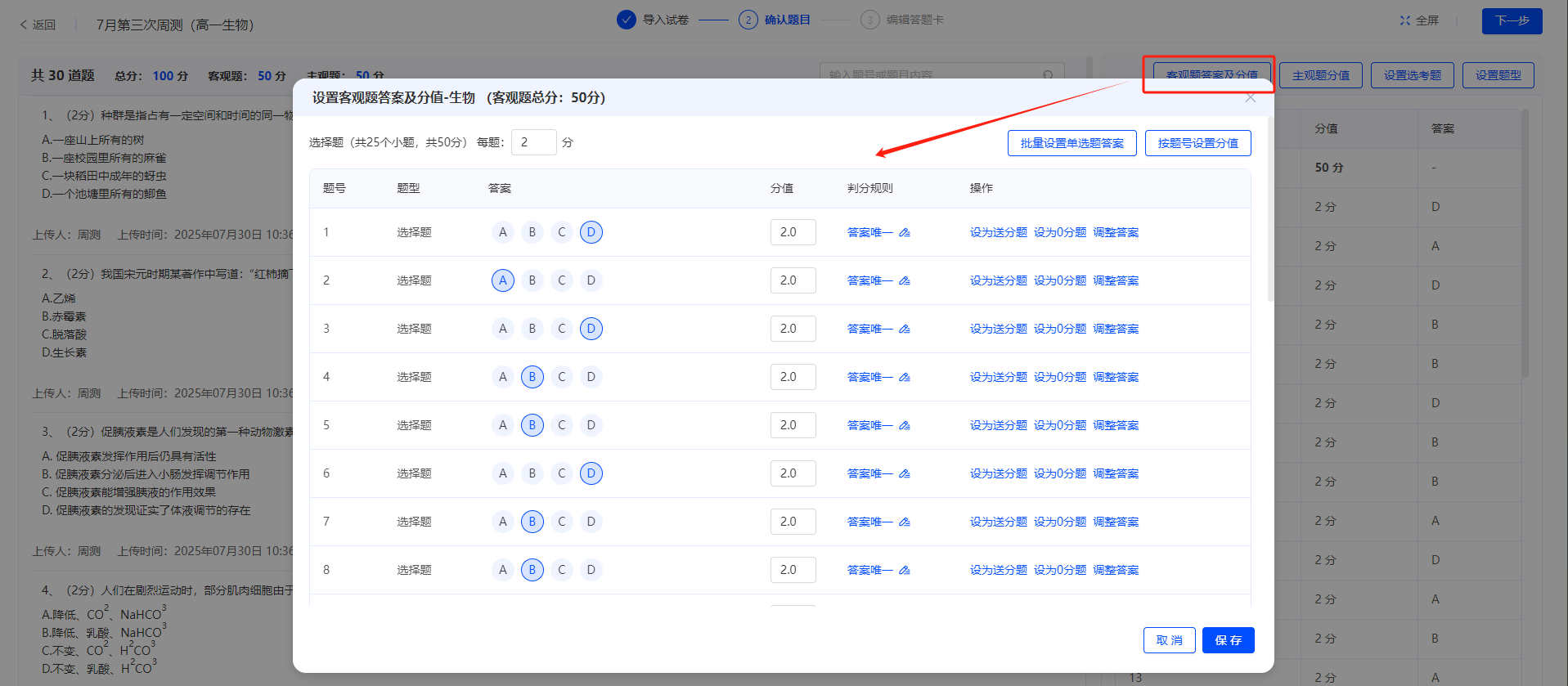Click the per-question score field 每题
This screenshot has width=1568, height=686.
click(534, 142)
